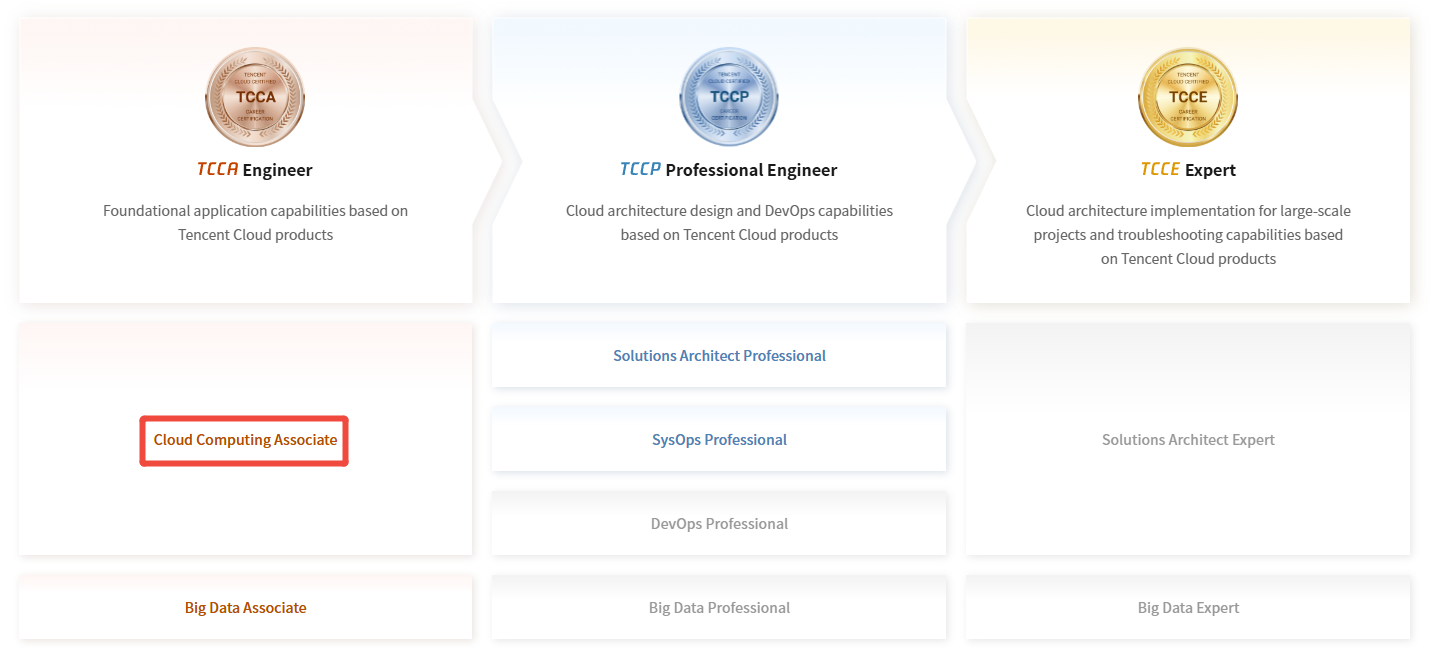
Task: Click the TCCE large-scale projects description
Action: point(1188,235)
